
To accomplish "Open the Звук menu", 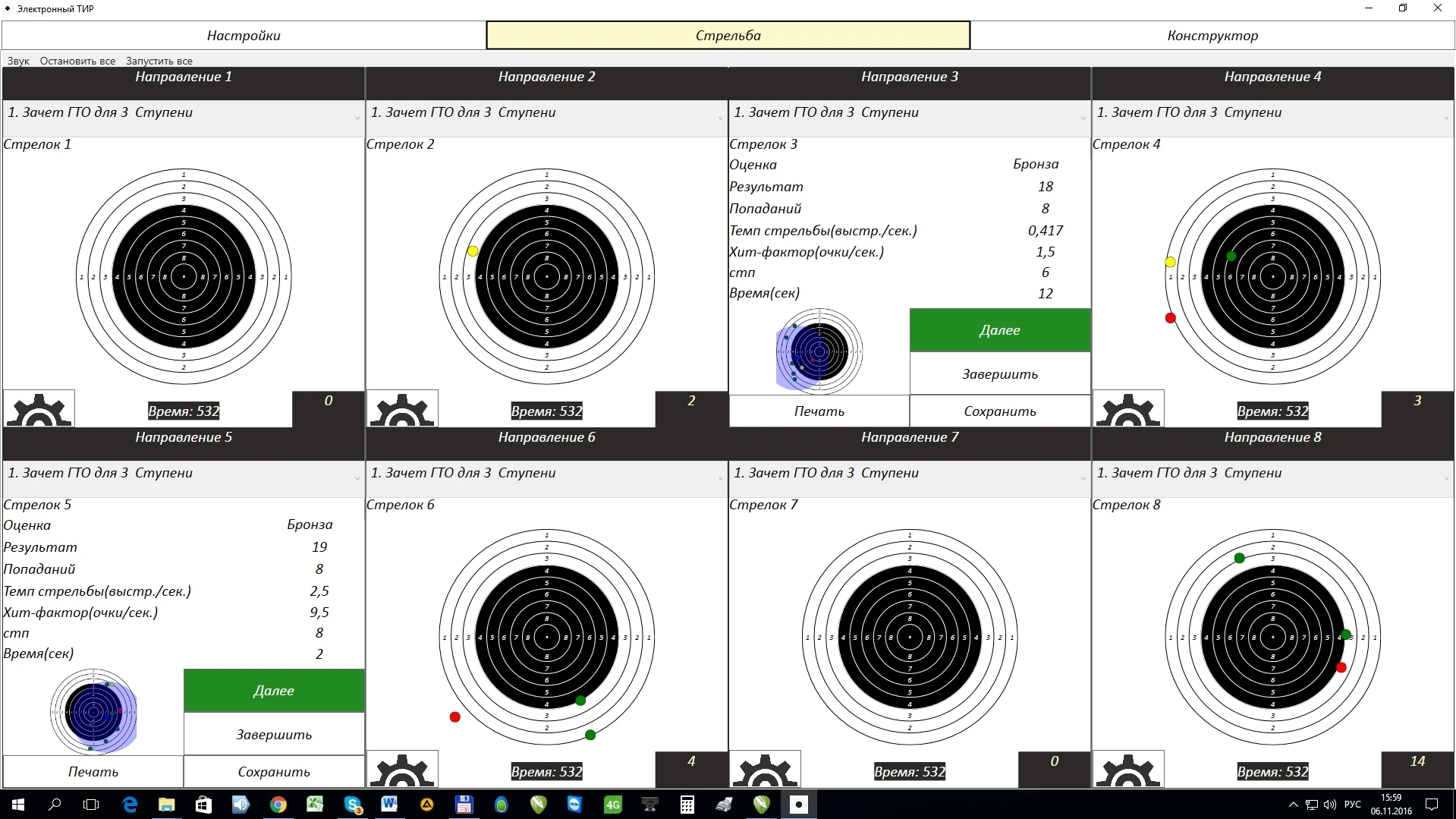I will 18,61.
